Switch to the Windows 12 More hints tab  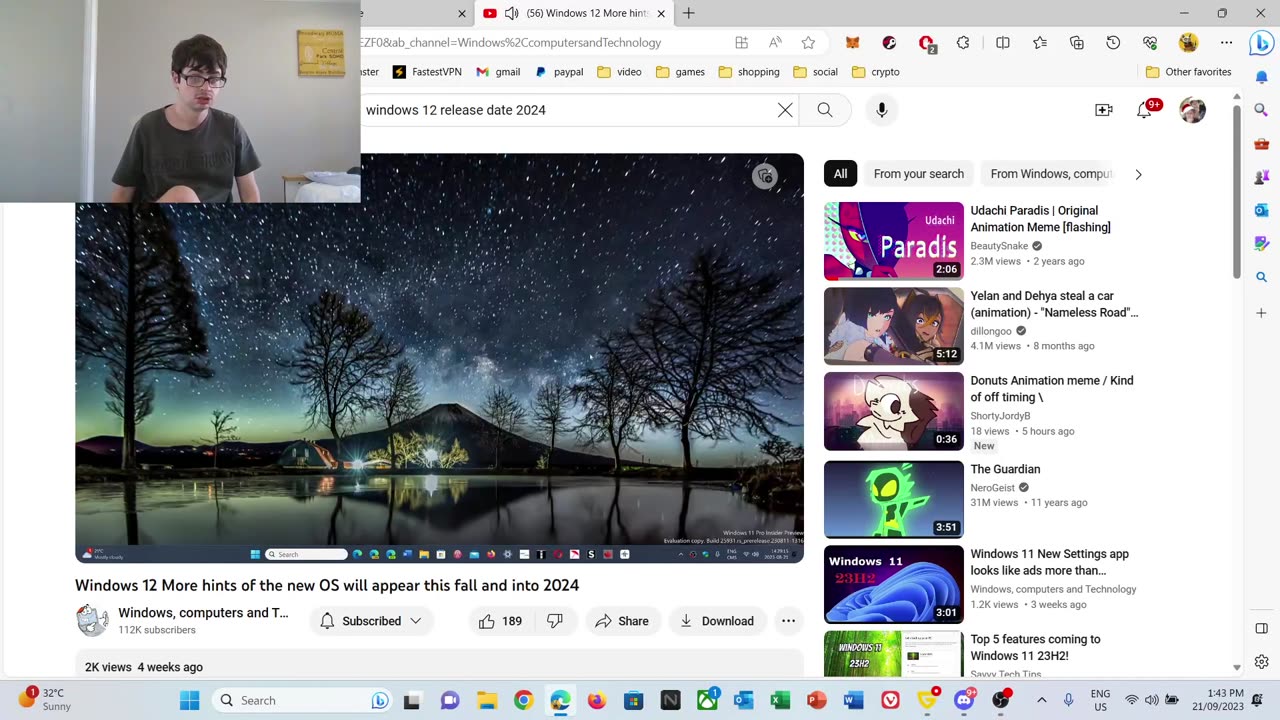tap(574, 13)
